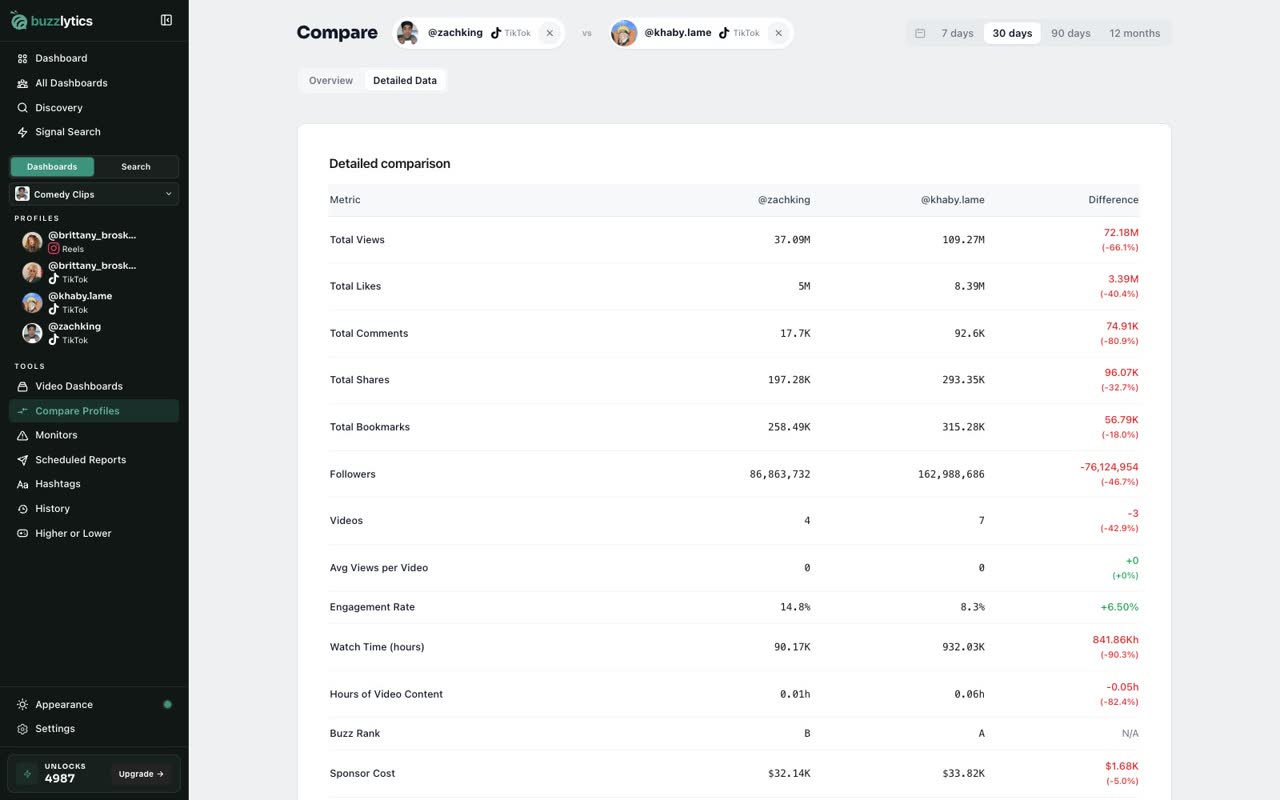The width and height of the screenshot is (1280, 800).
Task: Expand the Comedy Clips dropdown
Action: point(94,194)
